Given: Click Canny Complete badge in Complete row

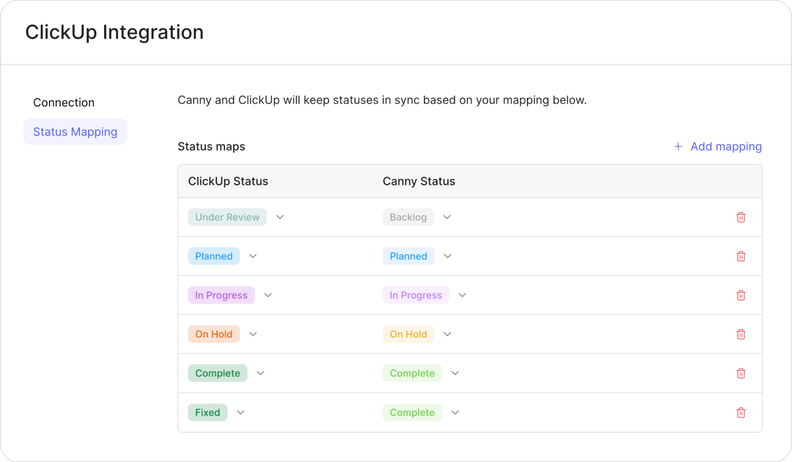Looking at the screenshot, I should point(412,373).
